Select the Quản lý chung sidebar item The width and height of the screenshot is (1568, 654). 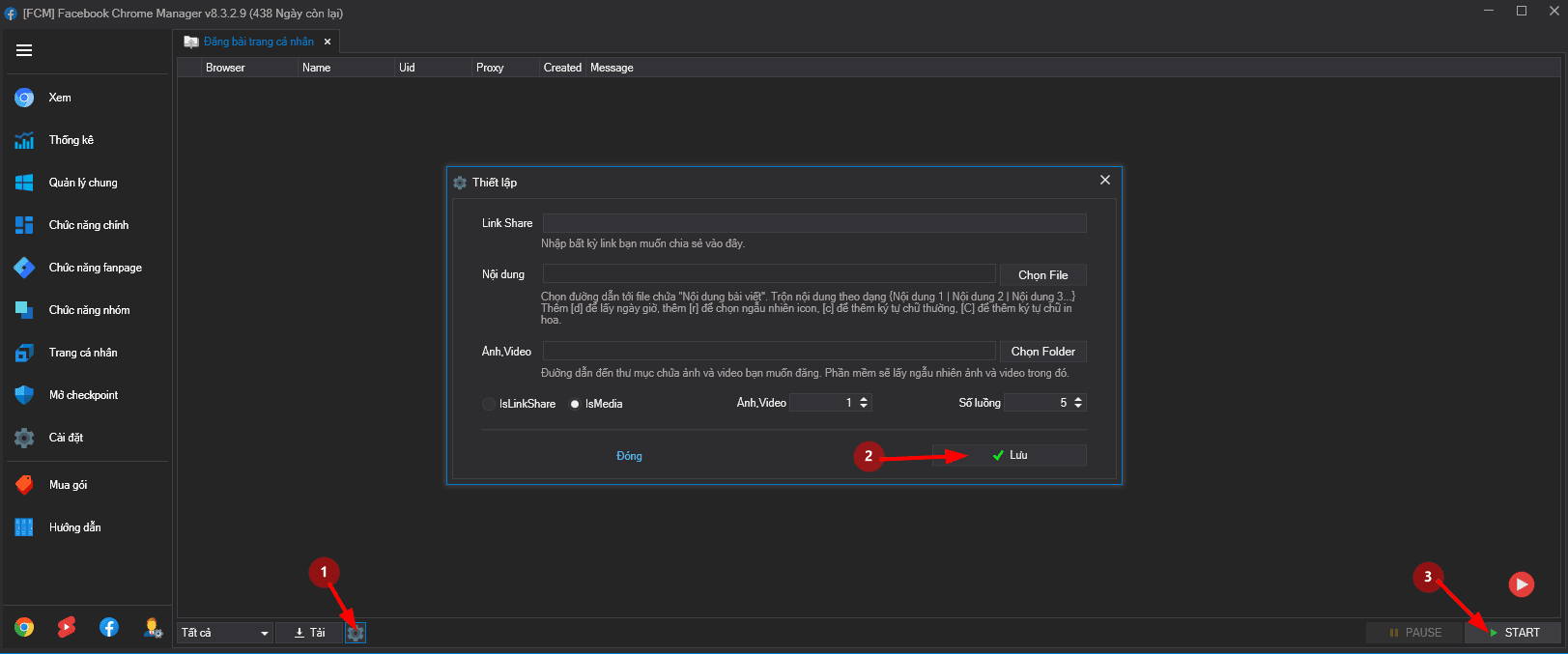pyautogui.click(x=85, y=183)
